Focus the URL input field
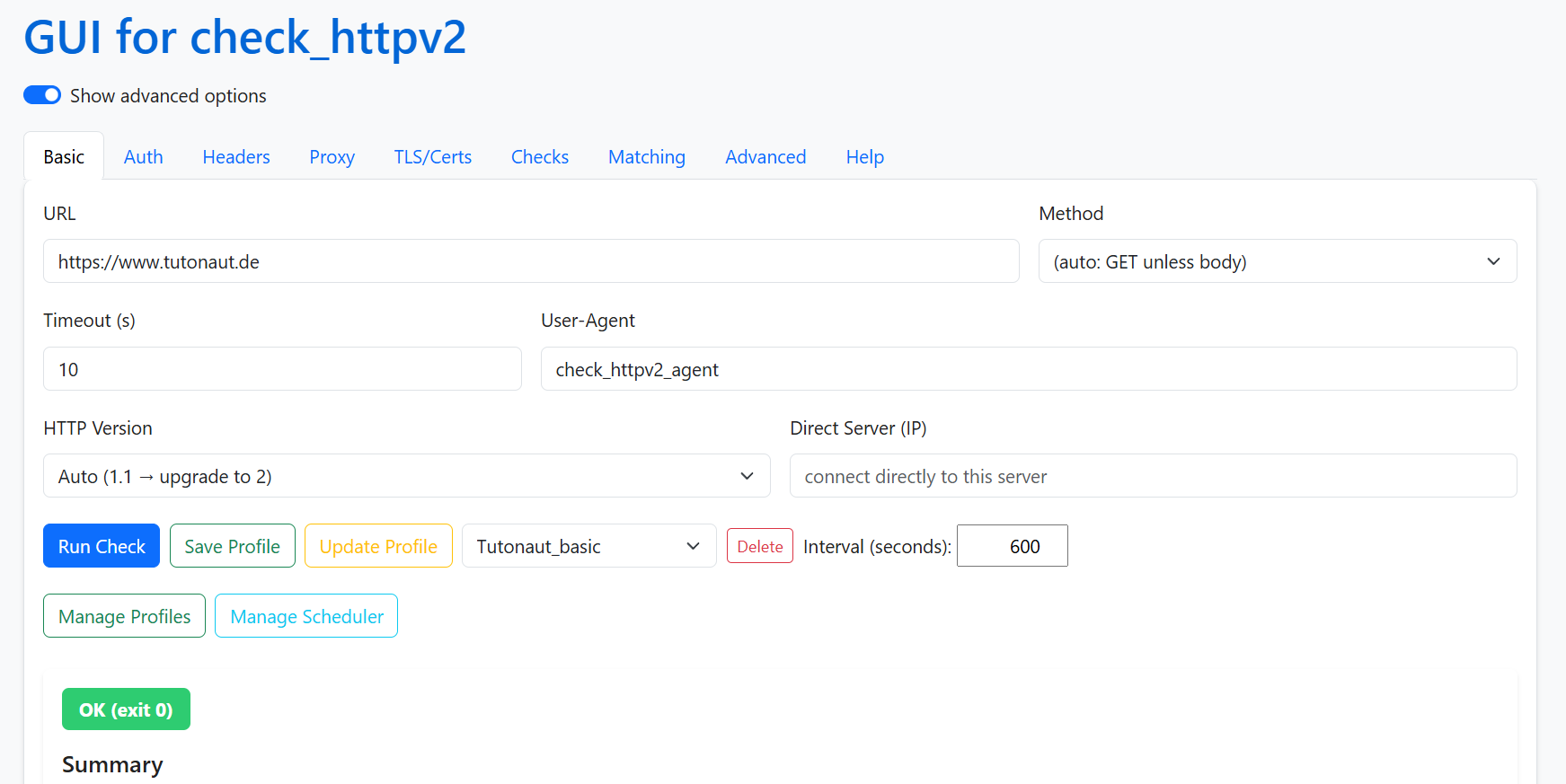Image resolution: width=1566 pixels, height=784 pixels. tap(530, 261)
